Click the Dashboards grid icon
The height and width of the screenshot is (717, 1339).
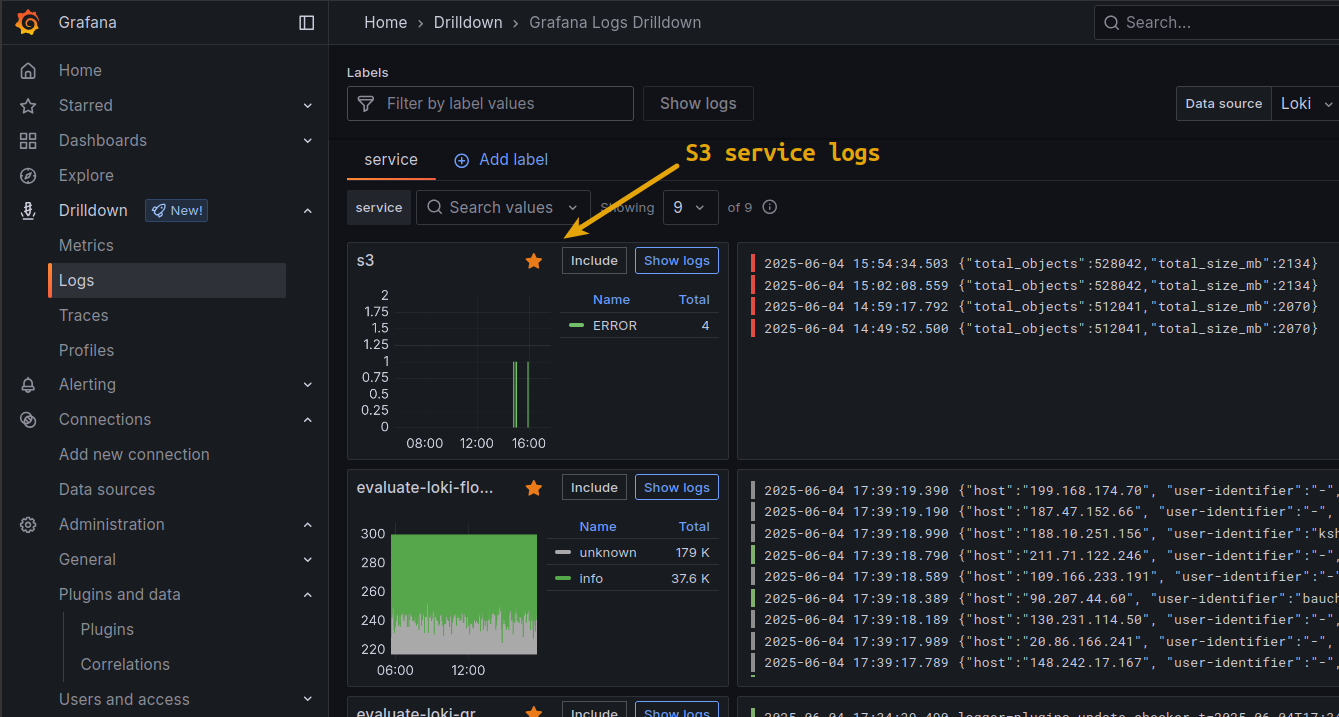(28, 141)
